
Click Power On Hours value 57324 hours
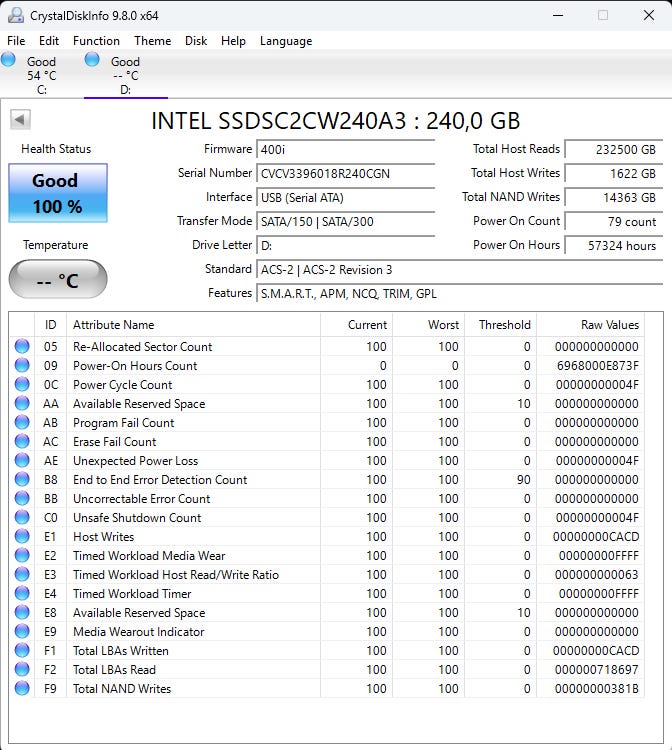(x=614, y=245)
